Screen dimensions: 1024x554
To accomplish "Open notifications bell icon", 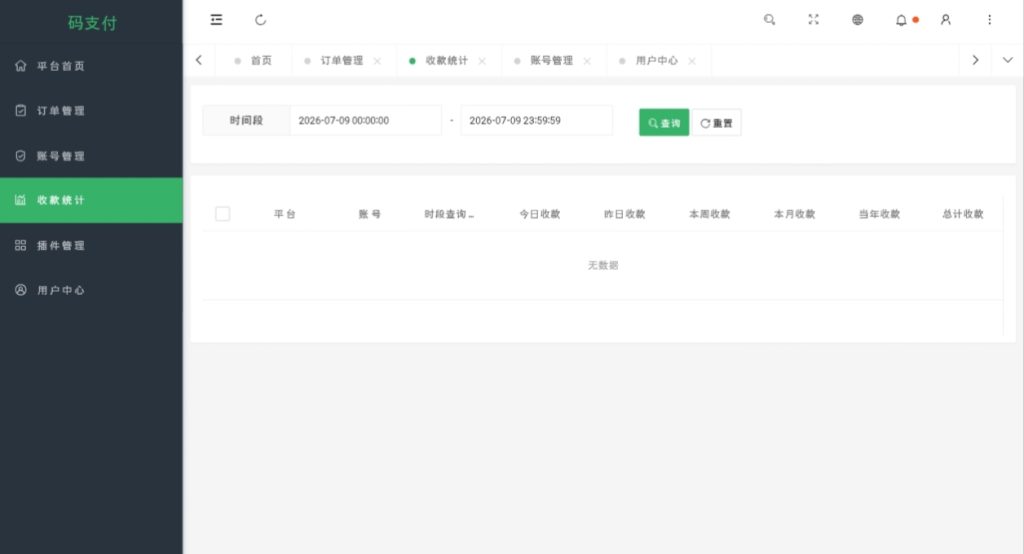I will pyautogui.click(x=901, y=20).
